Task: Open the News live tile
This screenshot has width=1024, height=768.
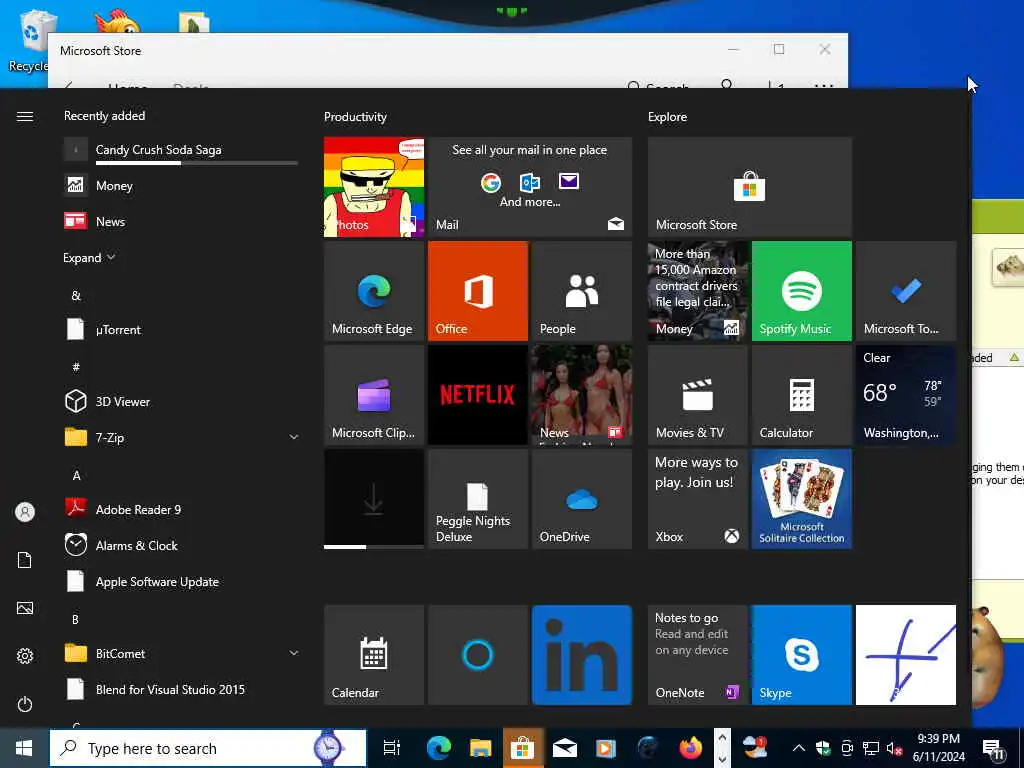Action: click(582, 394)
